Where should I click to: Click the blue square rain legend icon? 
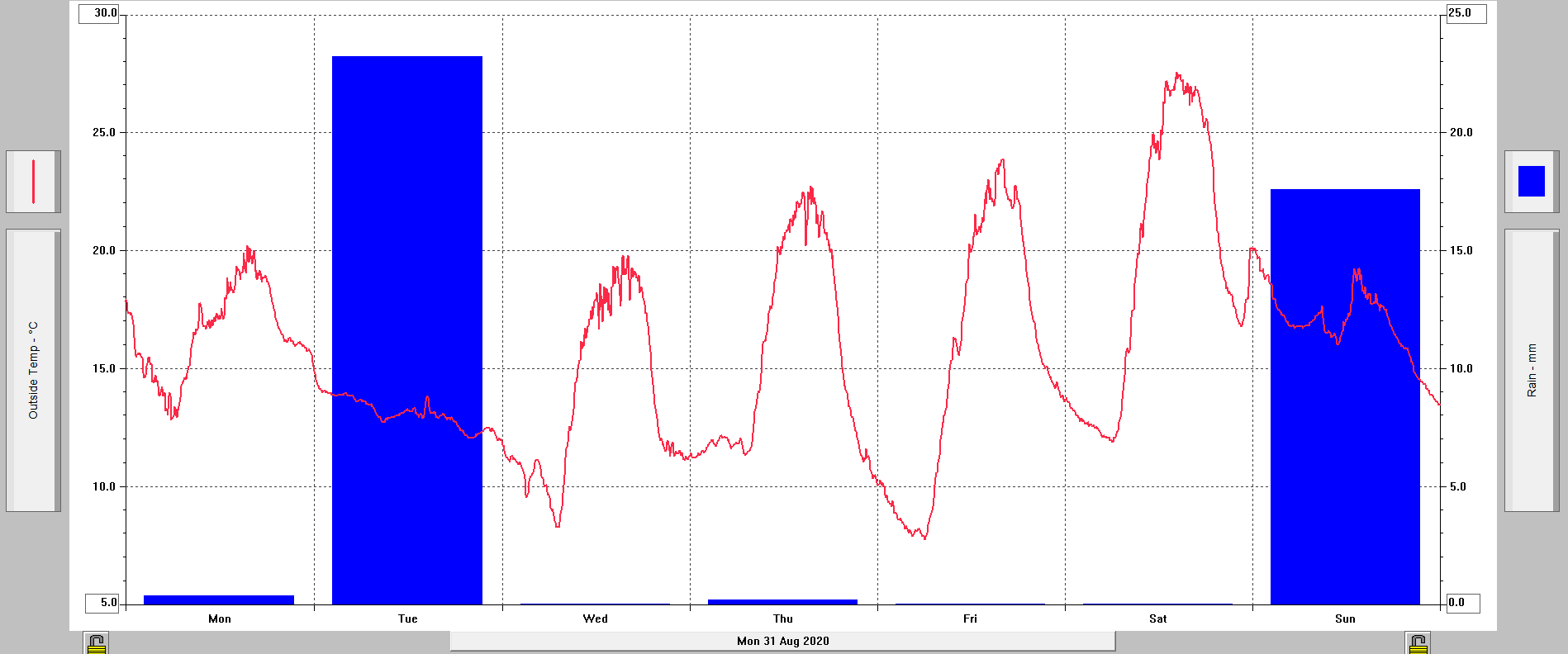(1531, 181)
